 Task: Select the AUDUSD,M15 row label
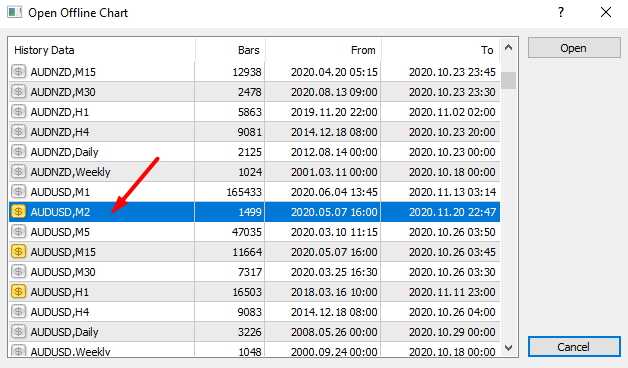coord(63,252)
